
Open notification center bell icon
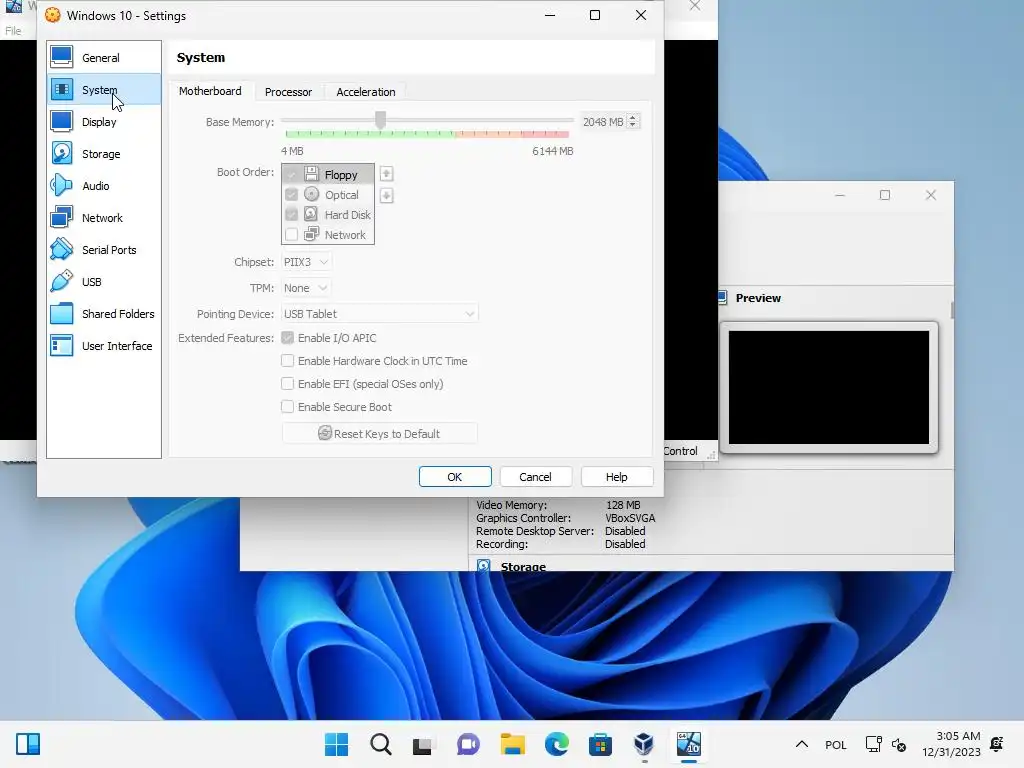coord(997,744)
